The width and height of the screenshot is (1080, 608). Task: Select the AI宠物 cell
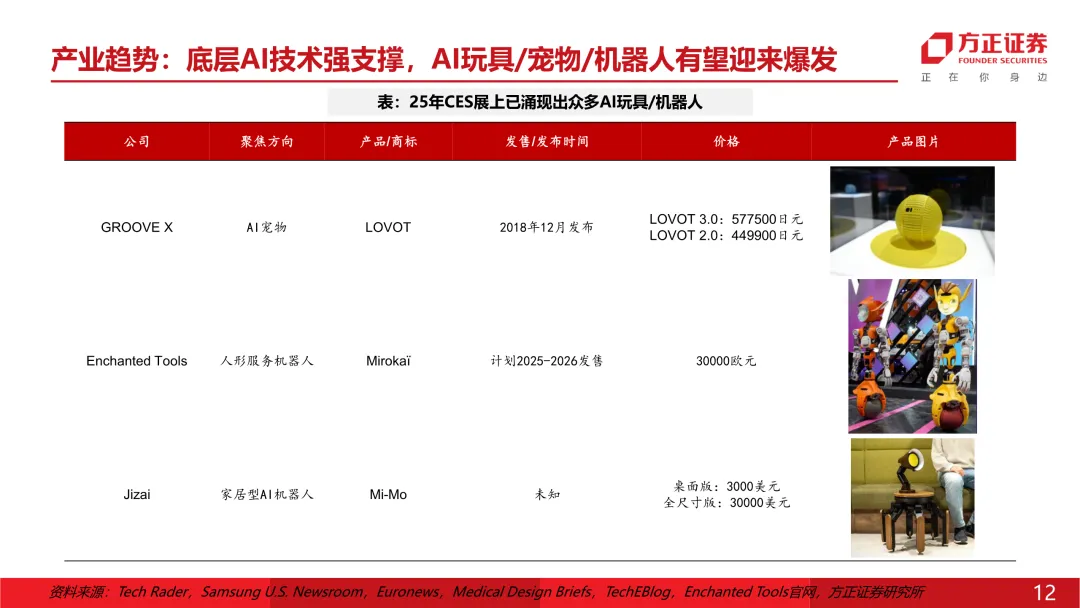click(267, 227)
